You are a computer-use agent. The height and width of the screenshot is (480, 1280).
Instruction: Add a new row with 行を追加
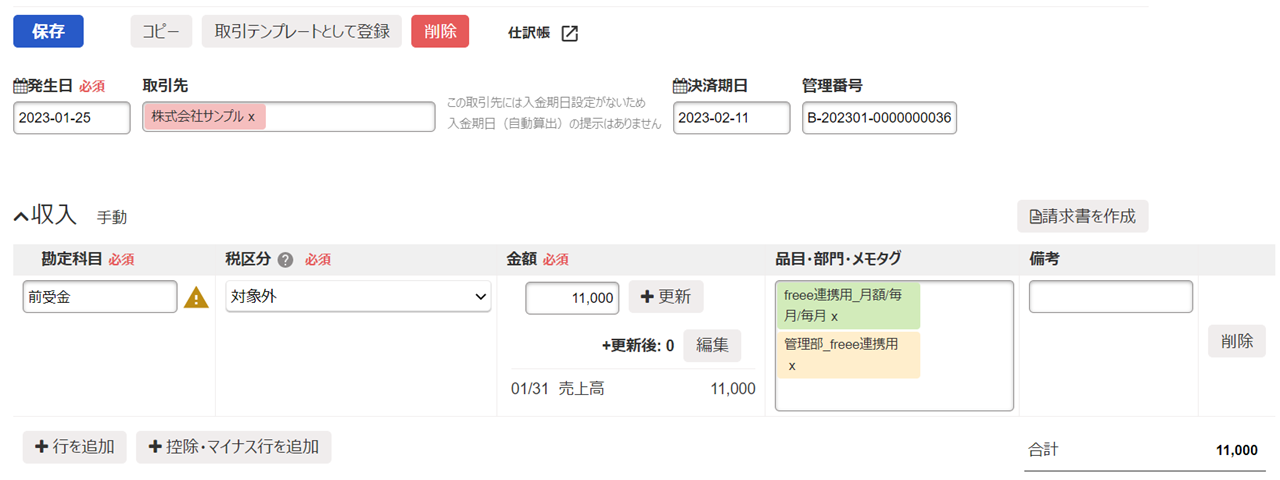[x=75, y=447]
